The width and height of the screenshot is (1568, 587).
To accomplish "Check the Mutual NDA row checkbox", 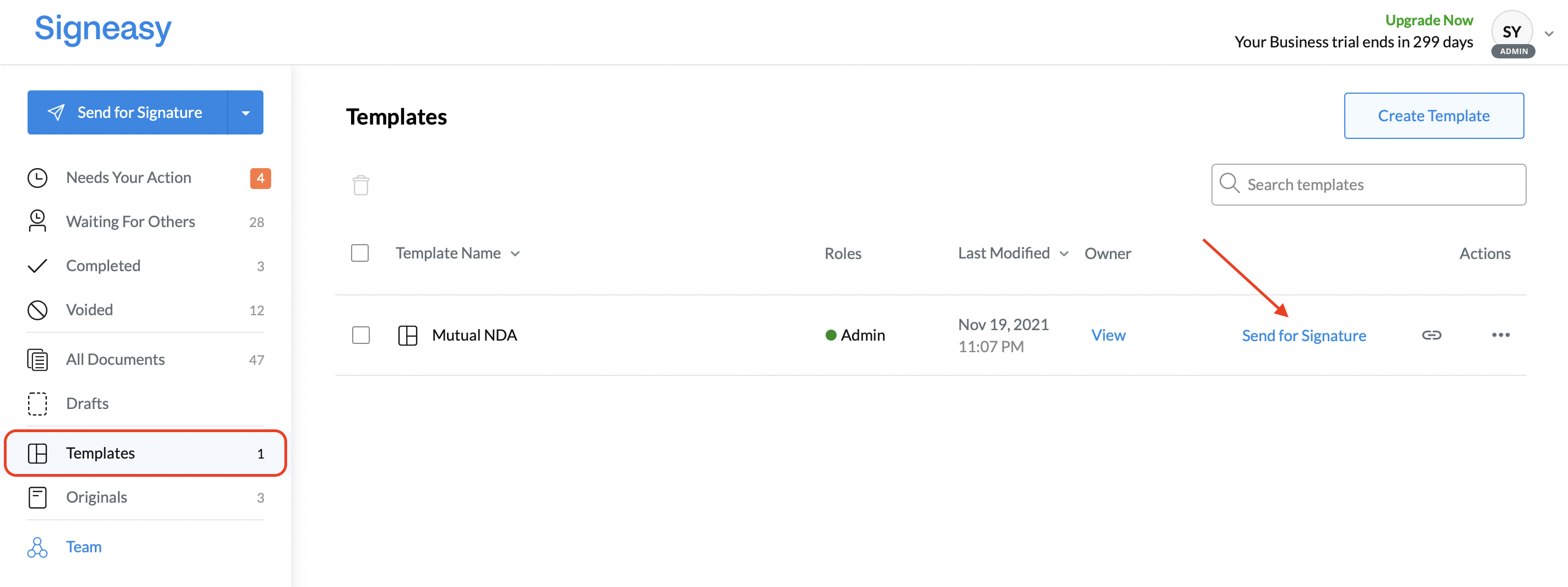I will pos(361,335).
